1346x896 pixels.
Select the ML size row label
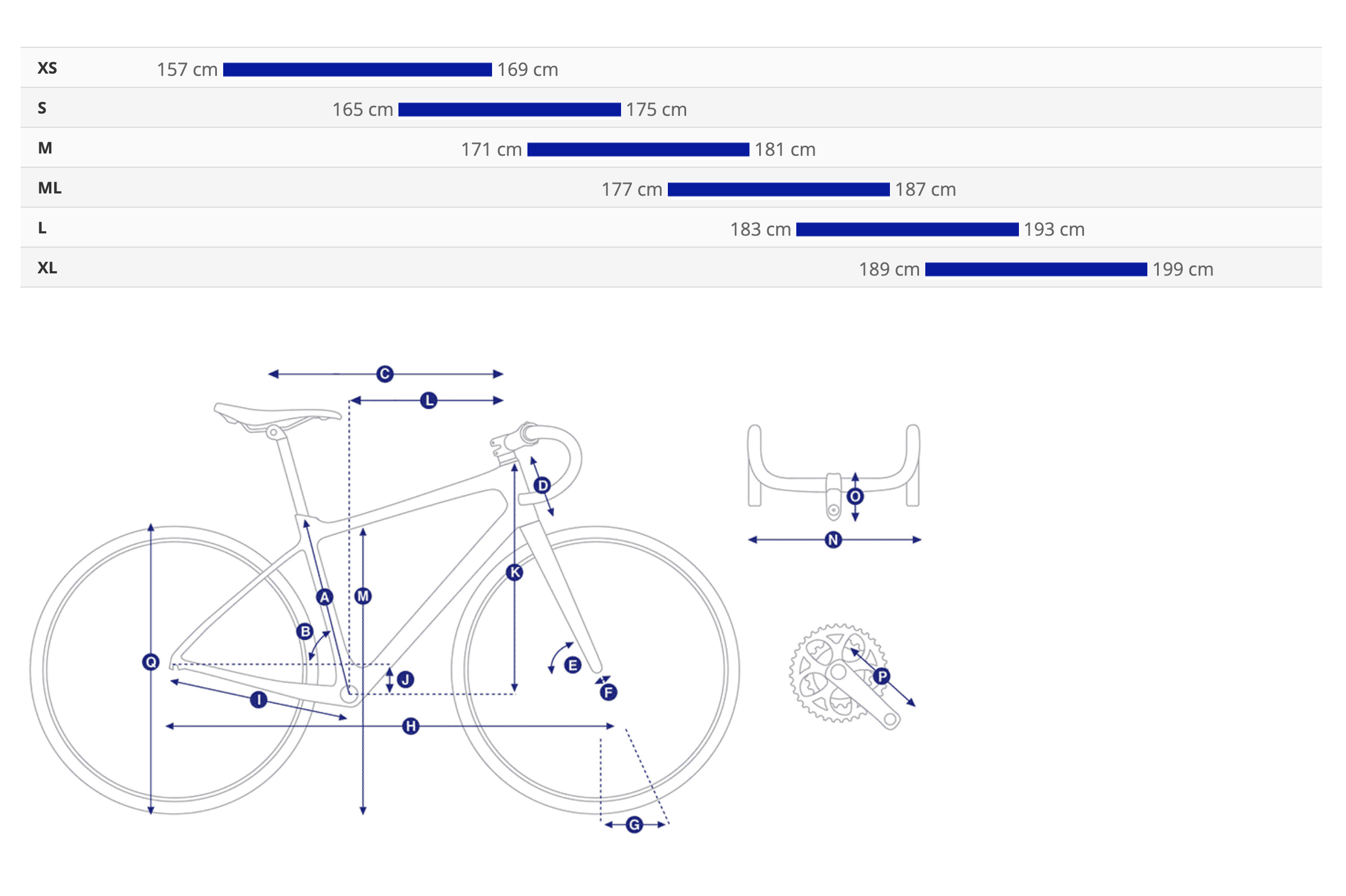coord(50,188)
